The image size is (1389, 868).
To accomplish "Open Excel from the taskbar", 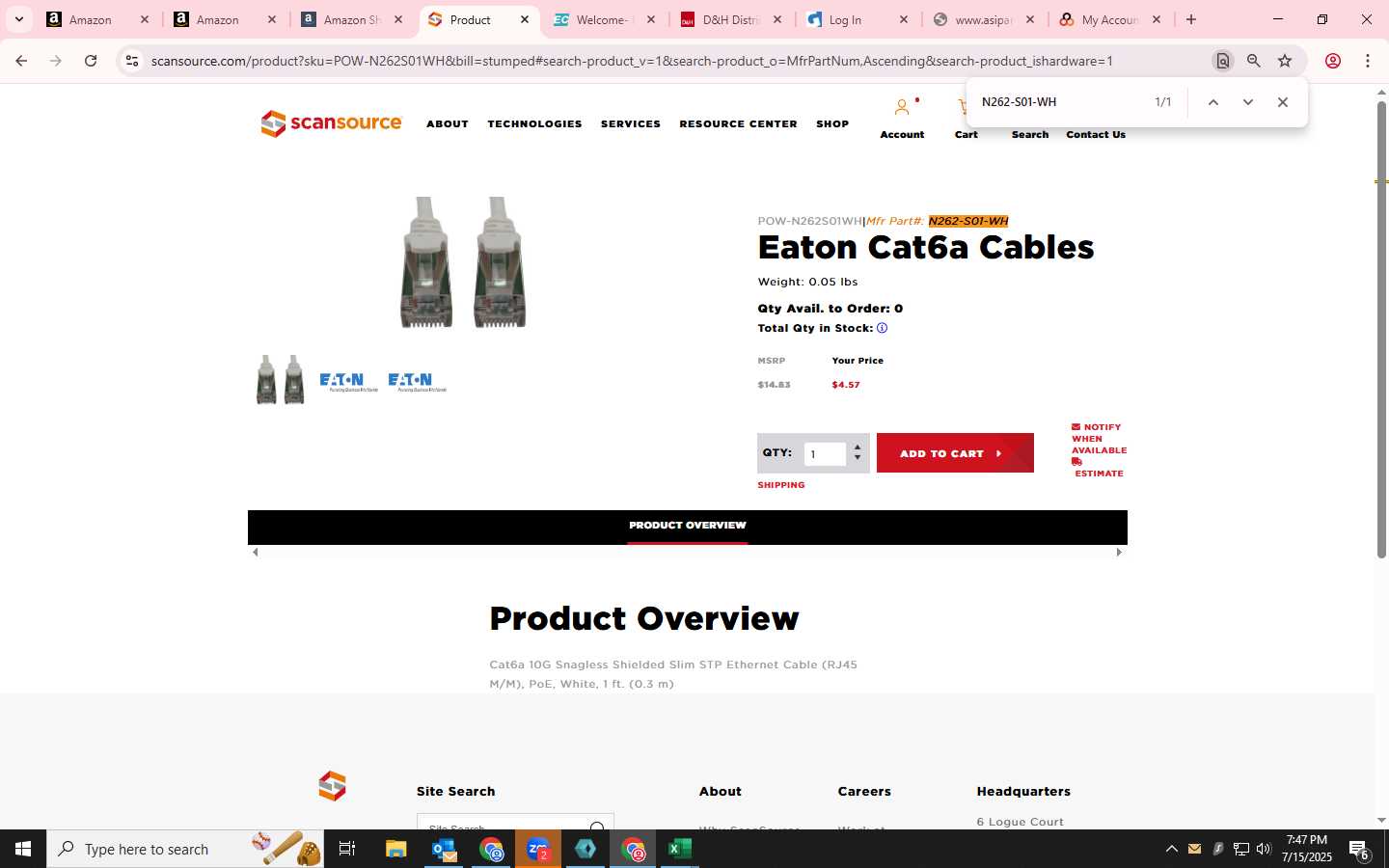I will tap(679, 849).
